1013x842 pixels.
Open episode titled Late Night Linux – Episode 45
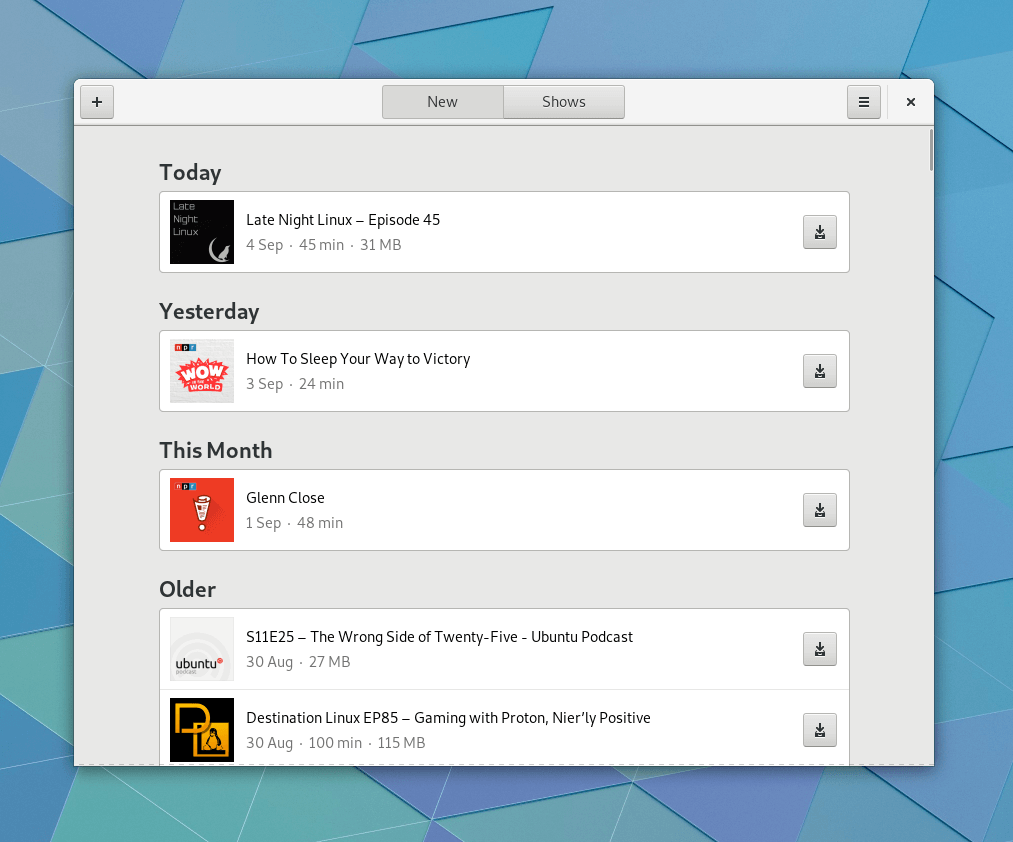343,220
